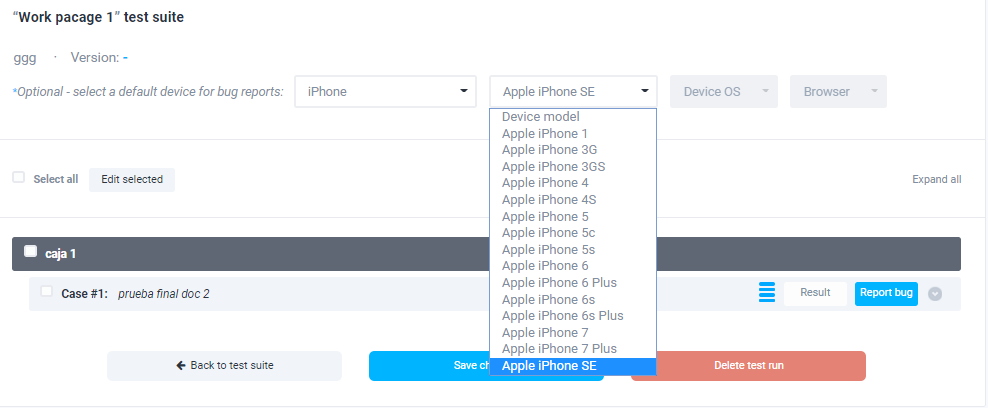This screenshot has width=988, height=408.
Task: Toggle the Select all checkbox
Action: pos(18,177)
